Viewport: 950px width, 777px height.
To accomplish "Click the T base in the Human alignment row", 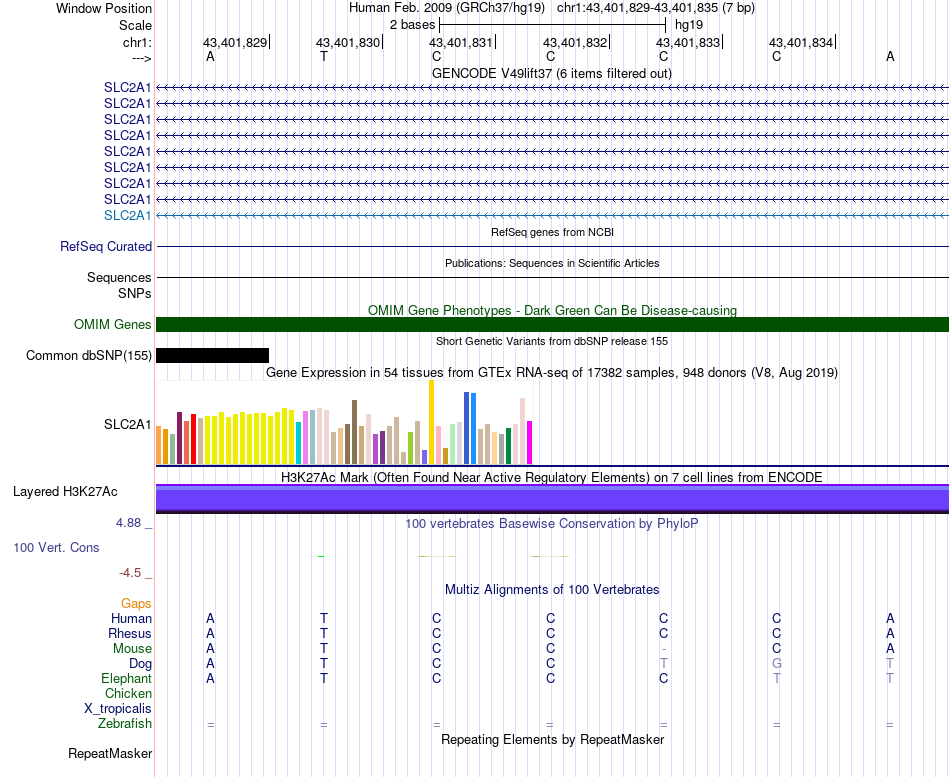I will [324, 618].
